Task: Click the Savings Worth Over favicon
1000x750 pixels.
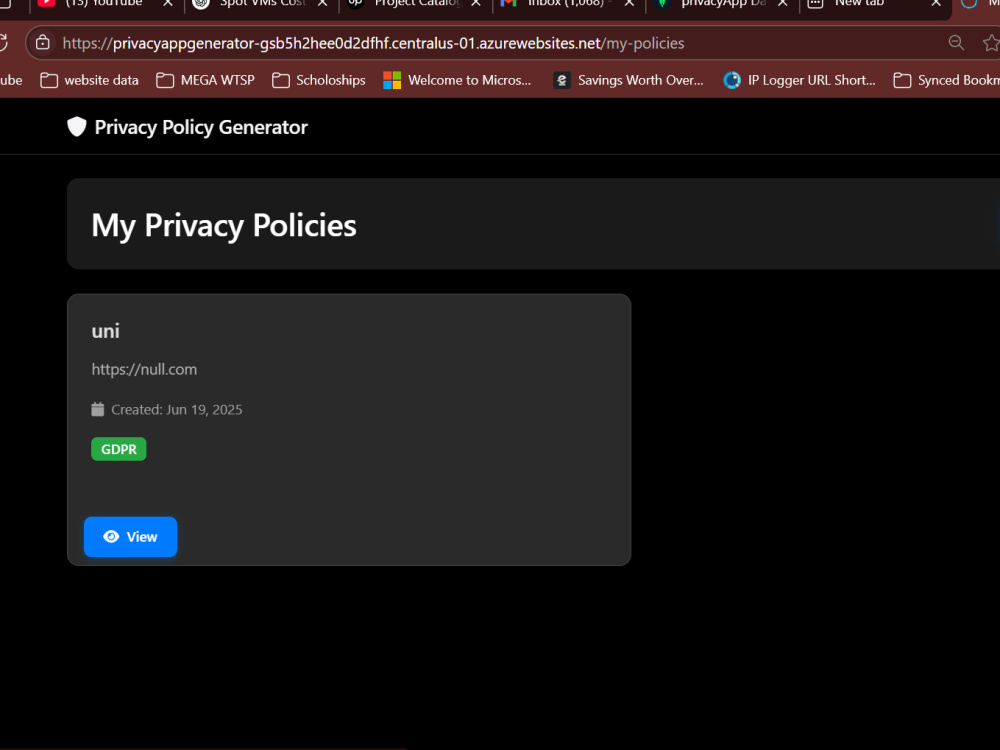Action: coord(562,80)
